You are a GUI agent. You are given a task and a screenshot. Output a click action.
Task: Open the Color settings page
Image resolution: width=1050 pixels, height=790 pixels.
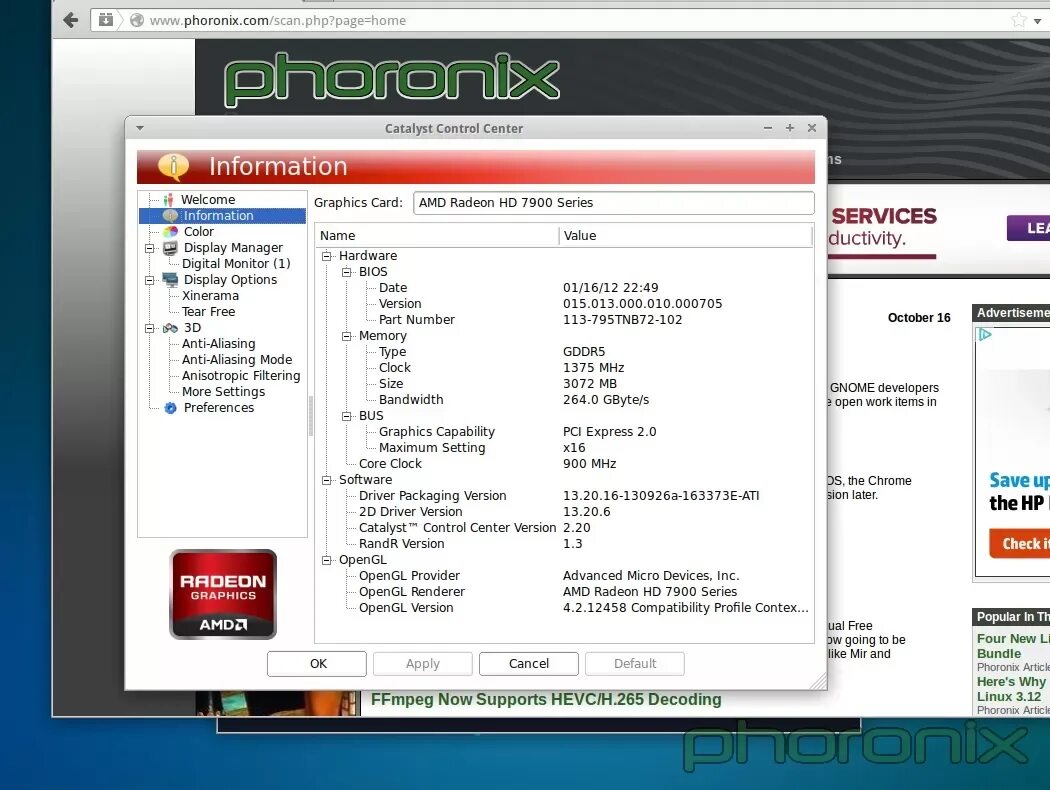tap(199, 232)
